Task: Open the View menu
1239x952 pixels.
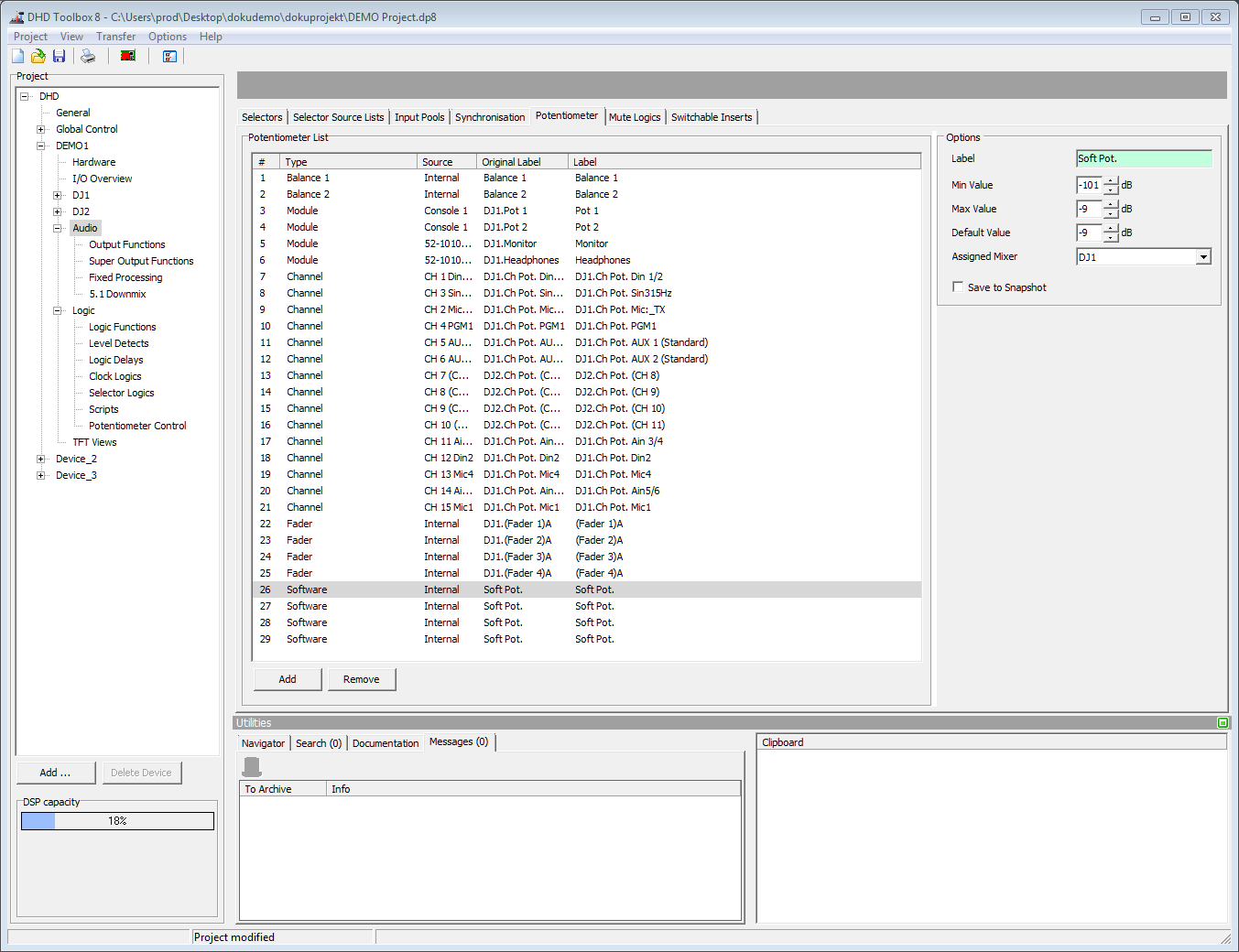Action: [x=71, y=37]
